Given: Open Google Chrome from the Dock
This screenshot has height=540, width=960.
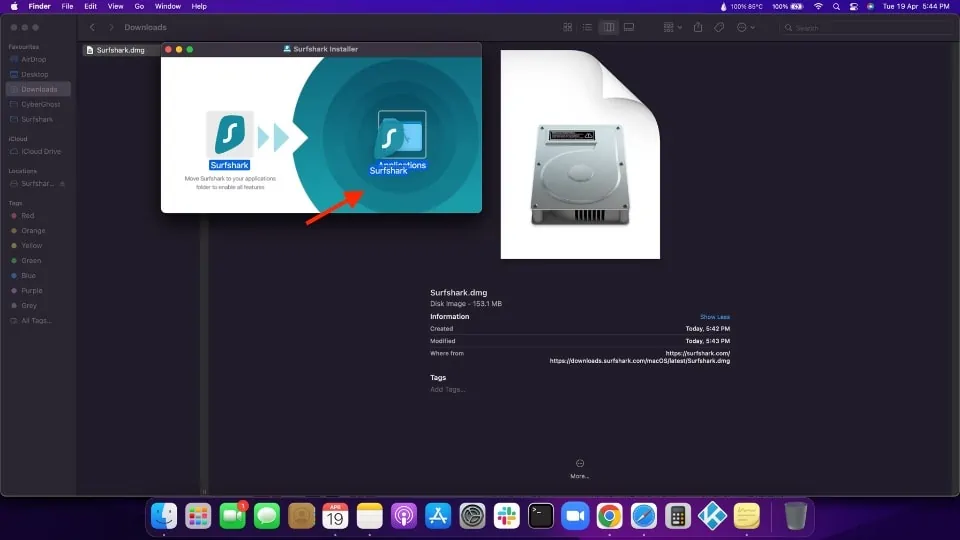Looking at the screenshot, I should pos(610,516).
